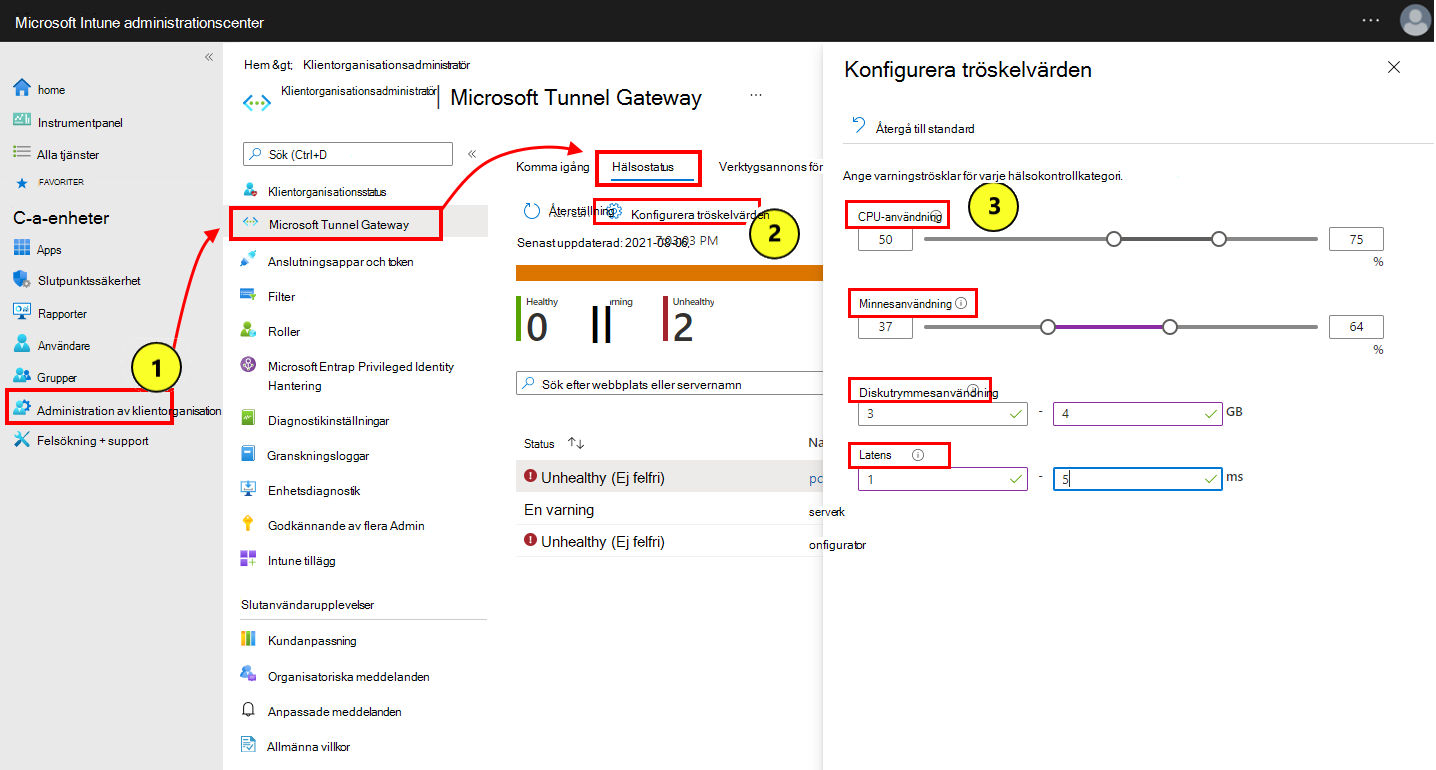Open Administration av klientorganisation menu item

(112, 409)
